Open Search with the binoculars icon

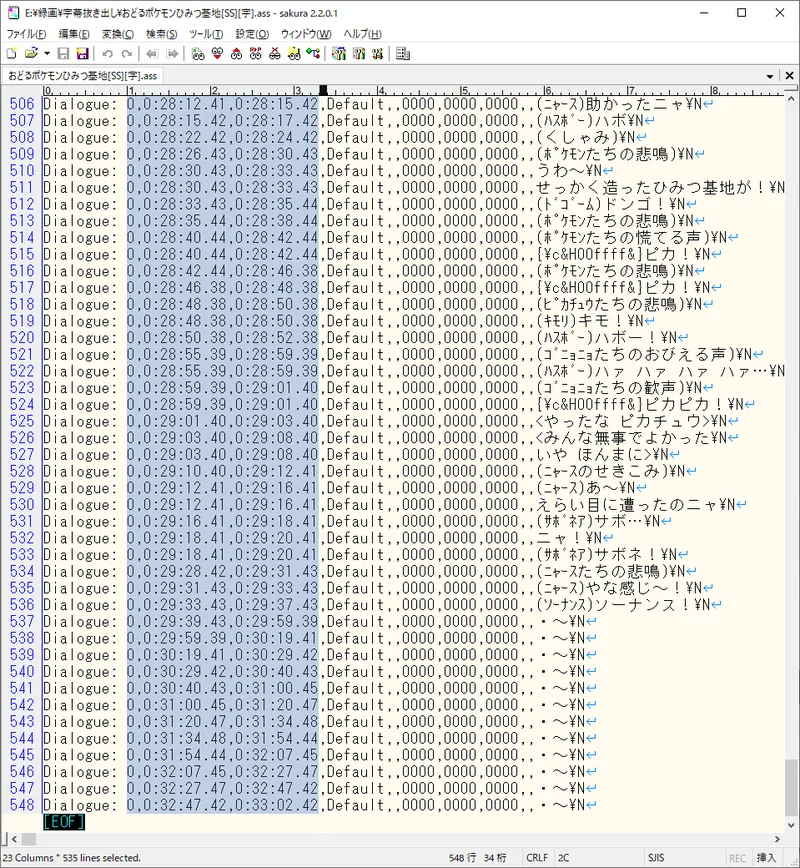click(x=199, y=53)
